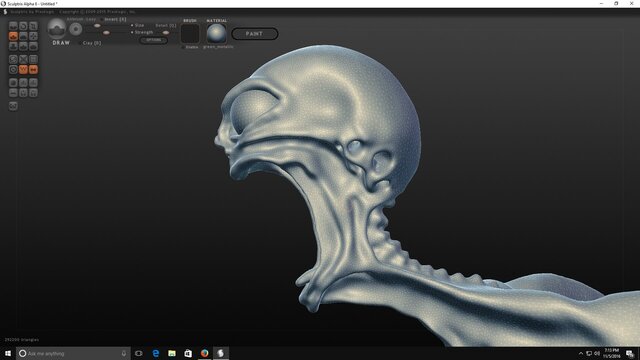Expand the hidden system tray icons
The image size is (640, 360).
(581, 353)
